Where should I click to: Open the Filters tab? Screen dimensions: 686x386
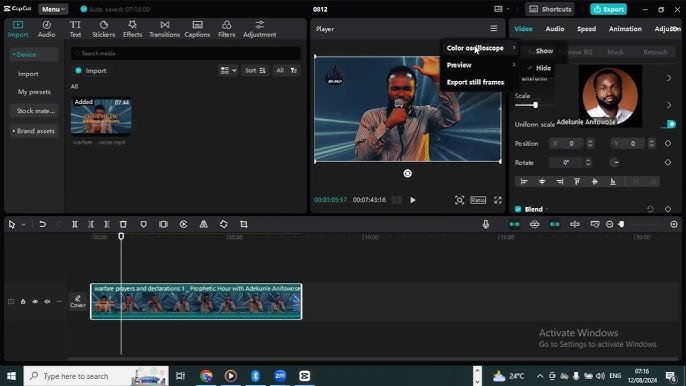tap(227, 29)
